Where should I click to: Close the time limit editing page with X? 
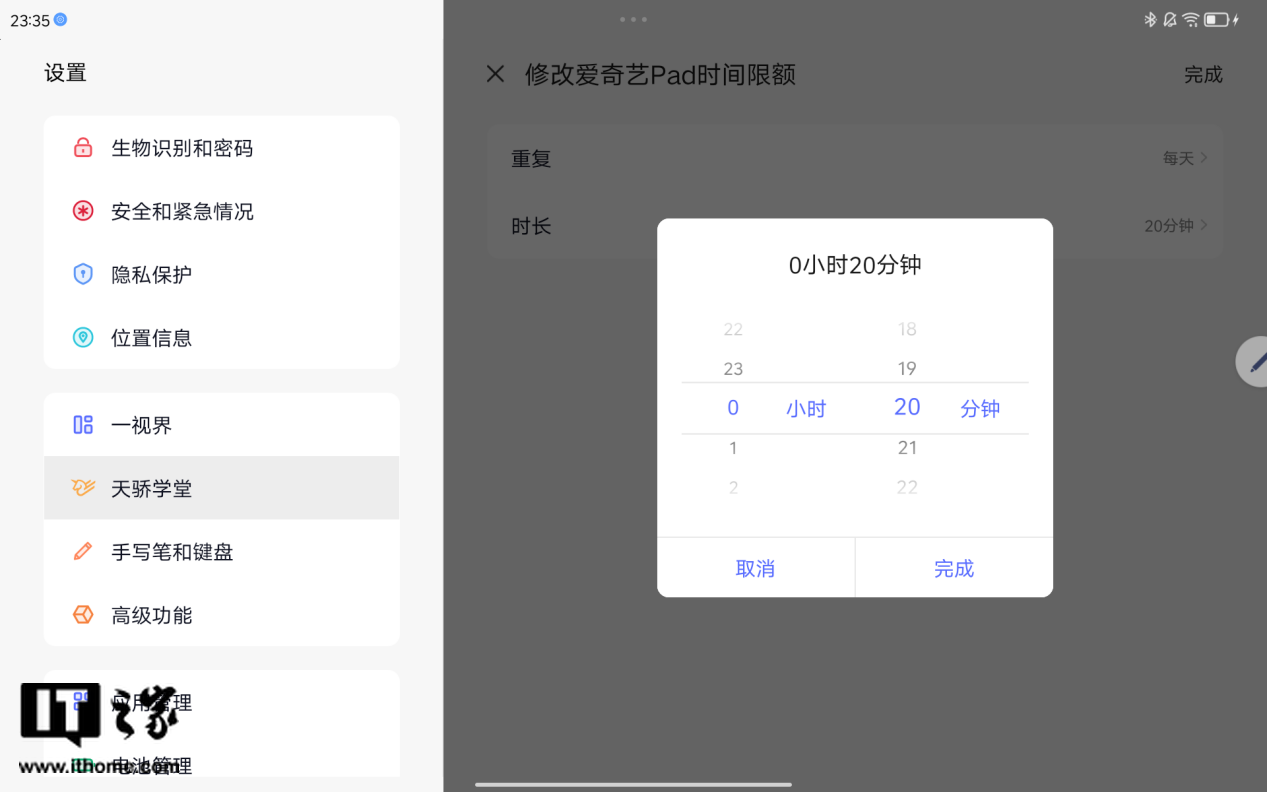click(495, 74)
